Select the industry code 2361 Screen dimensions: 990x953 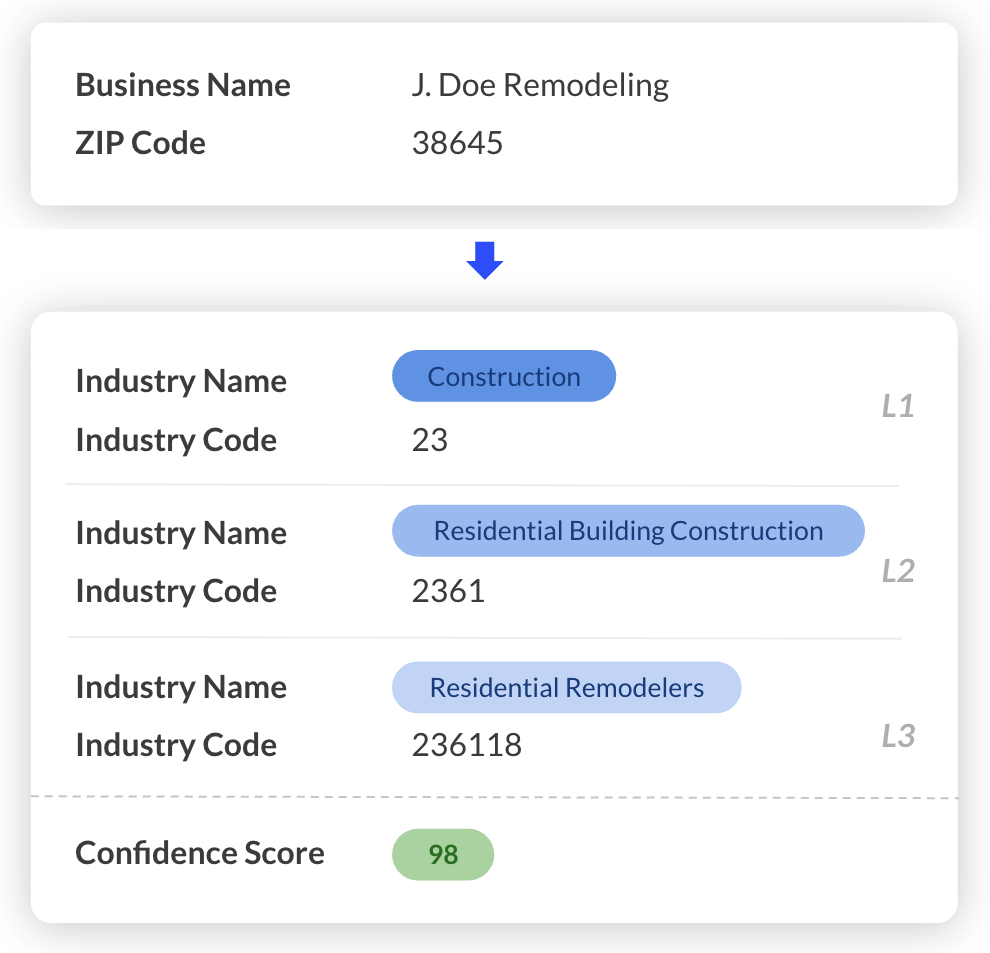pyautogui.click(x=448, y=591)
